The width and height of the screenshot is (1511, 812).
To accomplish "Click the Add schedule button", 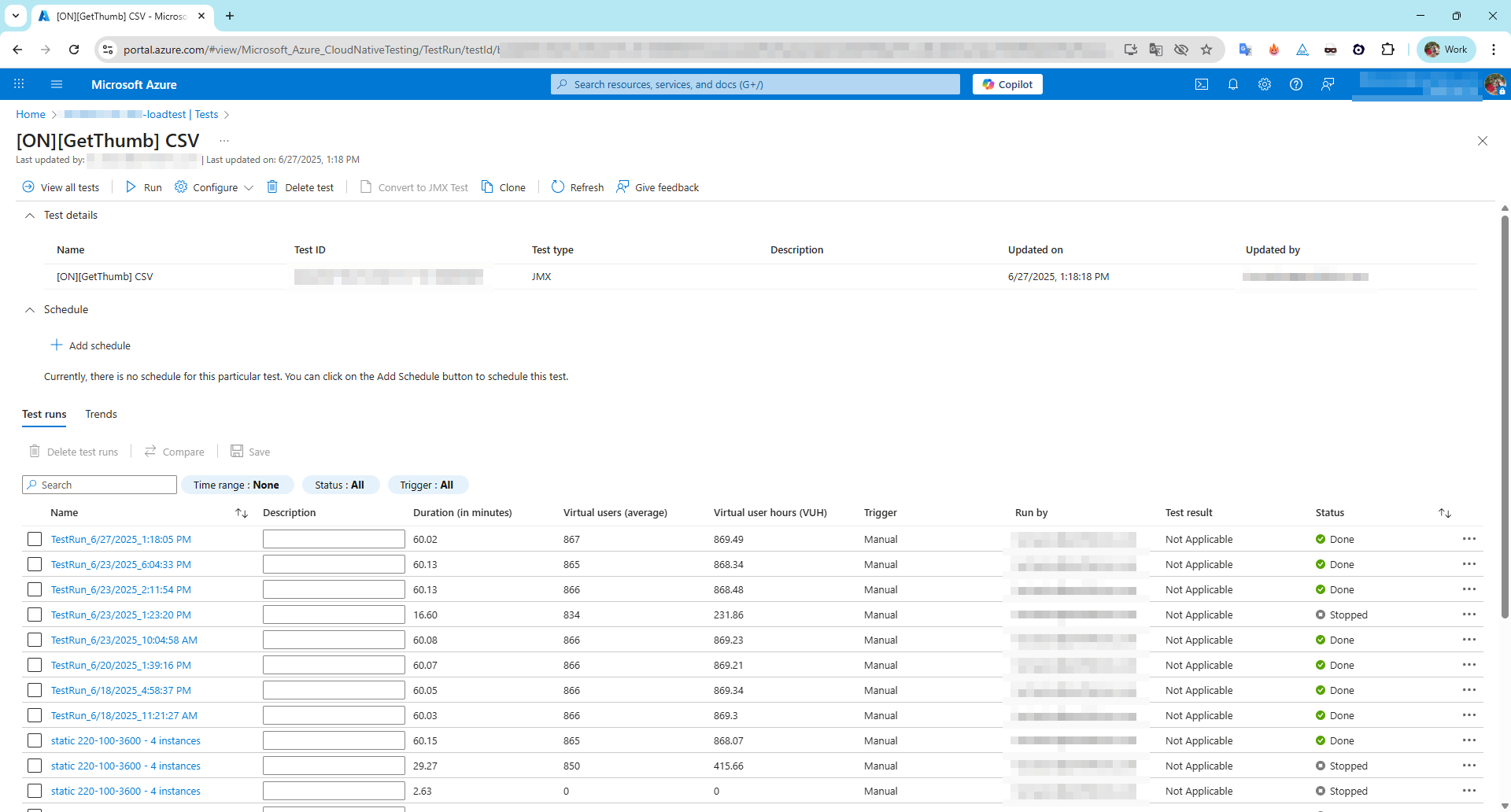I will coord(91,345).
